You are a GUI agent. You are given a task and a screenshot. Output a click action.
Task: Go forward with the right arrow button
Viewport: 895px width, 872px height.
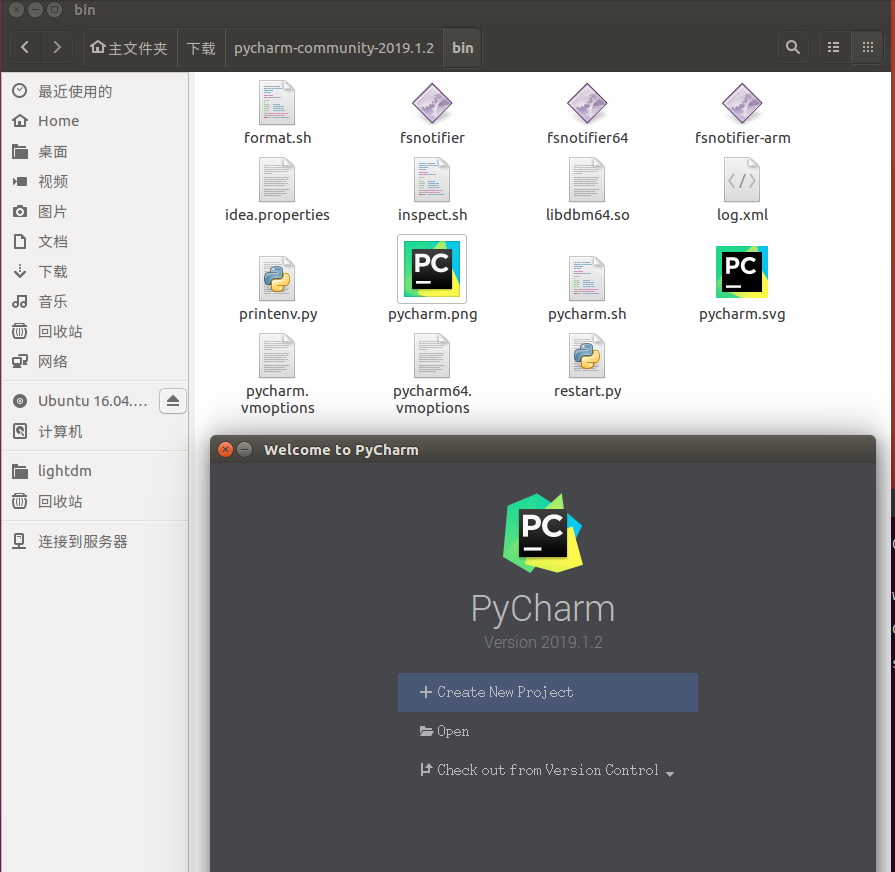point(57,47)
